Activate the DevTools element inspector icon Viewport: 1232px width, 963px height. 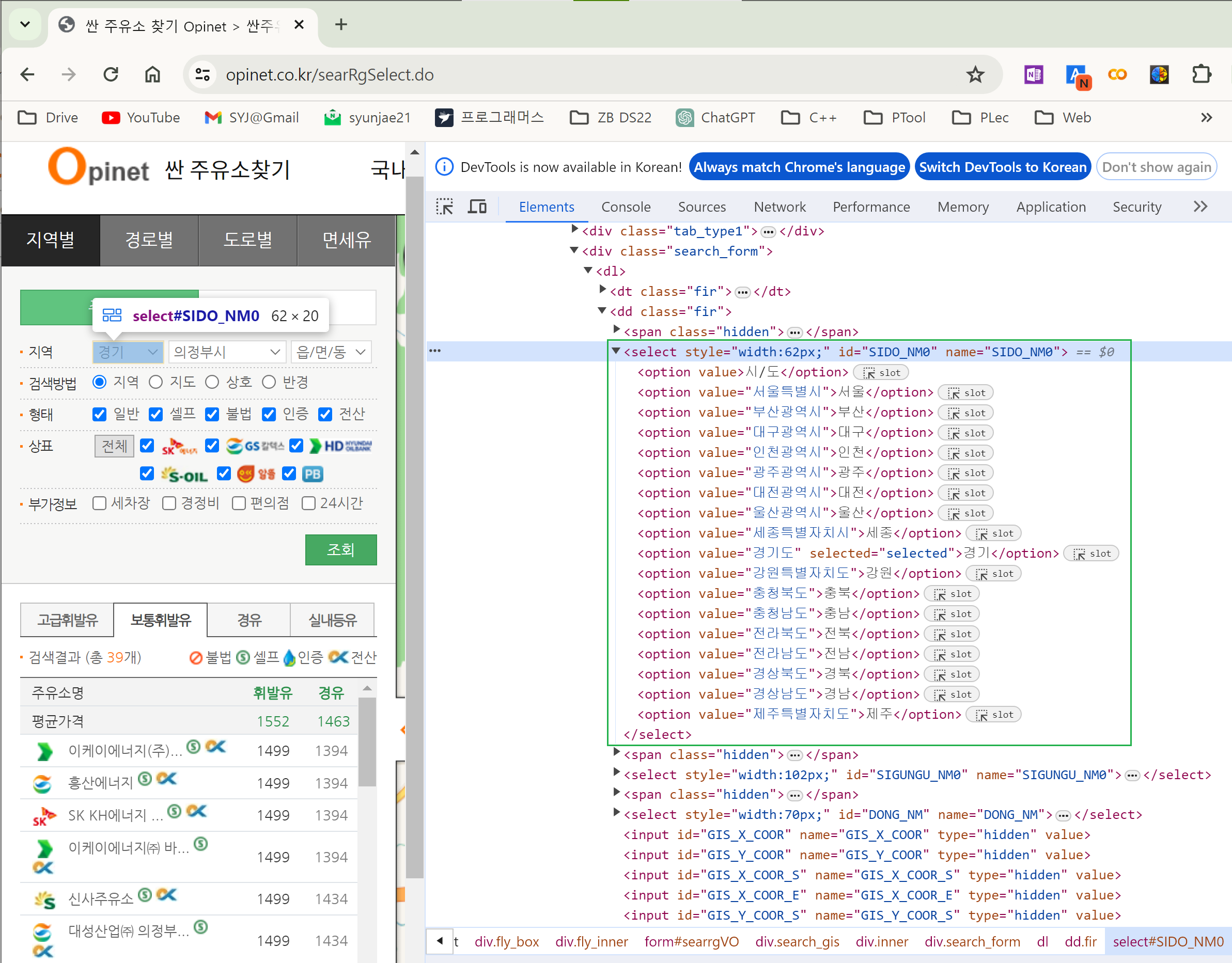[x=444, y=207]
